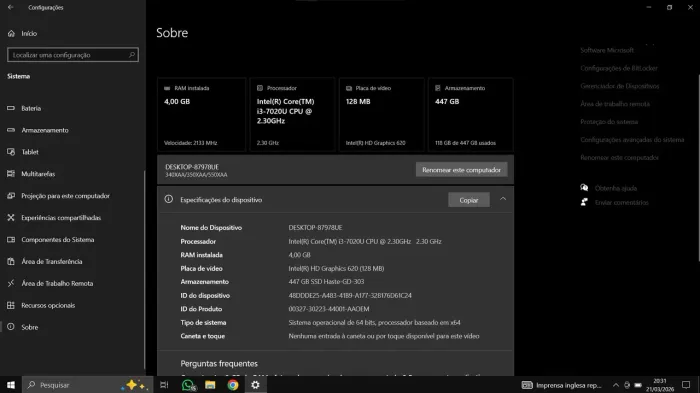Open Windows Start menu
The height and width of the screenshot is (393, 700).
pyautogui.click(x=11, y=385)
